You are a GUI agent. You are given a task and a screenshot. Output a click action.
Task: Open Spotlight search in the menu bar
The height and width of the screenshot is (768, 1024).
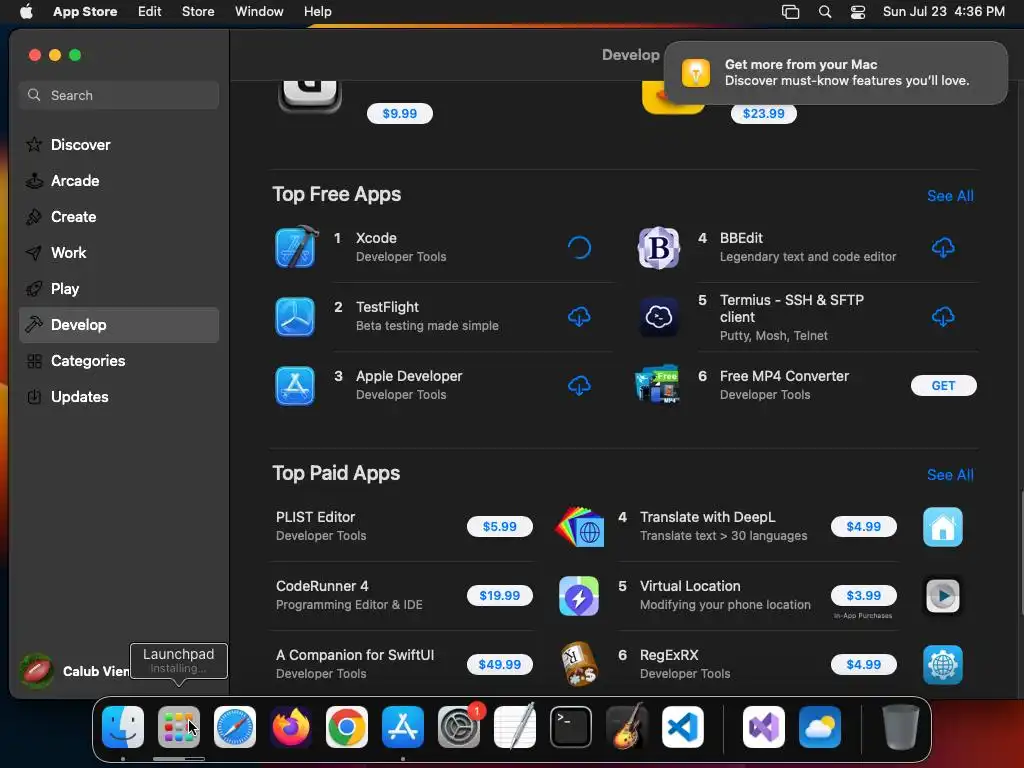coord(825,12)
